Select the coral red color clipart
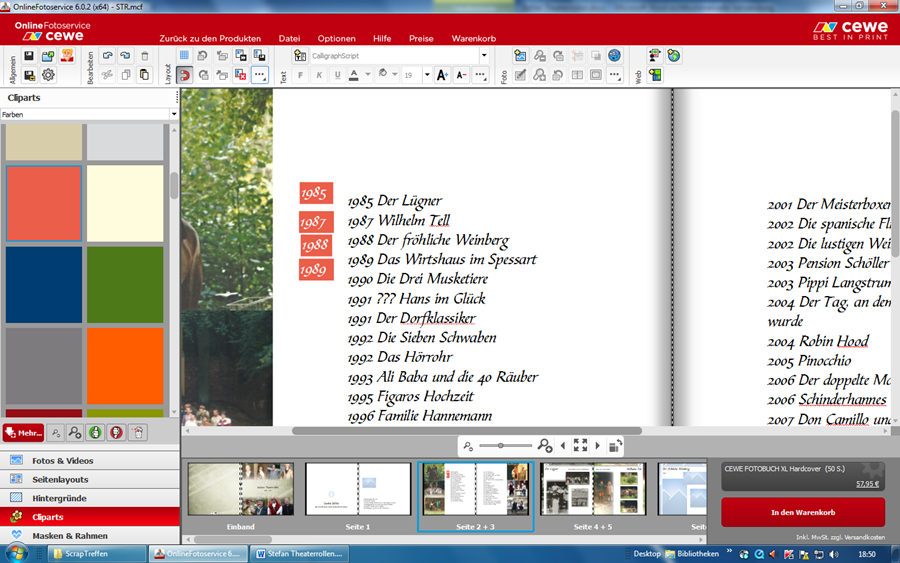The width and height of the screenshot is (900, 563). coord(44,204)
